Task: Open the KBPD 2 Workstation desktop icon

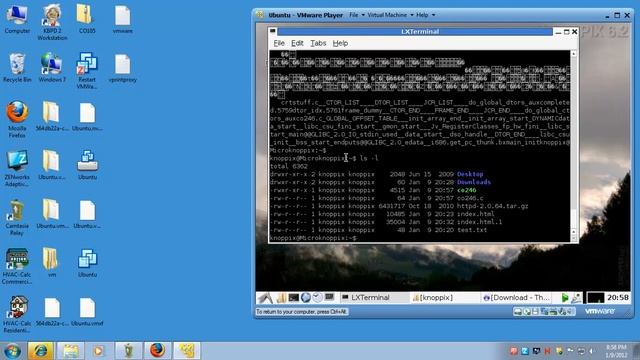Action: 52,22
